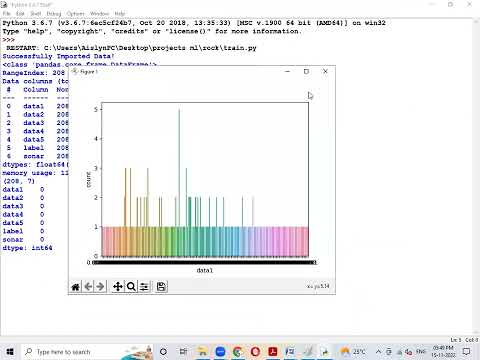480x360 pixels.
Task: Show hidden system tray icons
Action: pyautogui.click(x=378, y=352)
